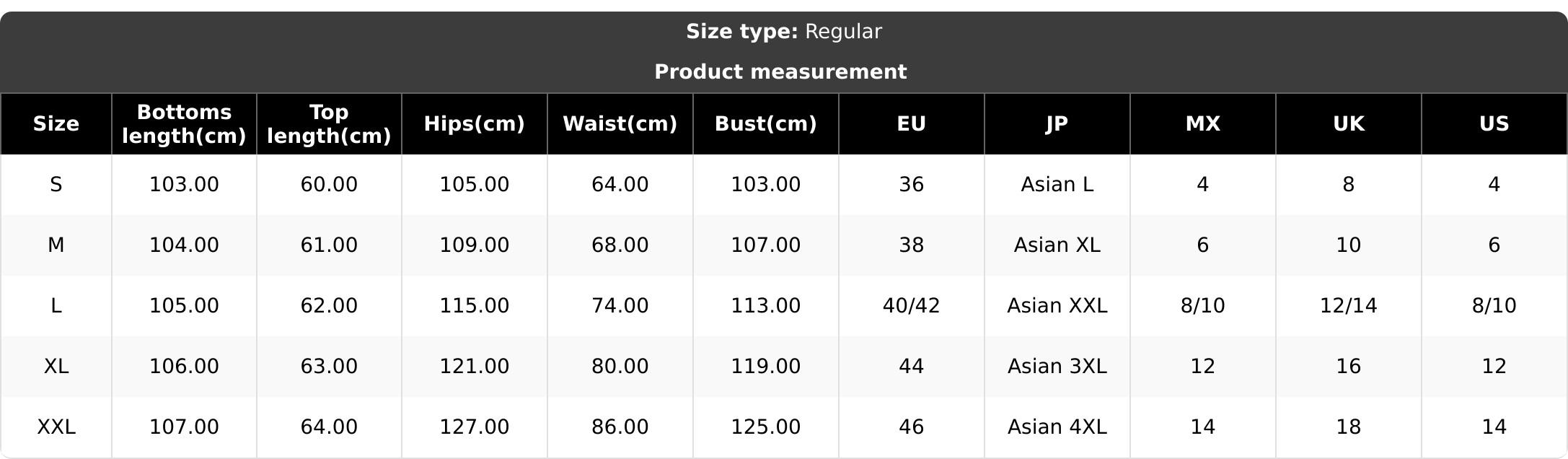Click the US column header
Image resolution: width=1568 pixels, height=459 pixels.
1494,124
